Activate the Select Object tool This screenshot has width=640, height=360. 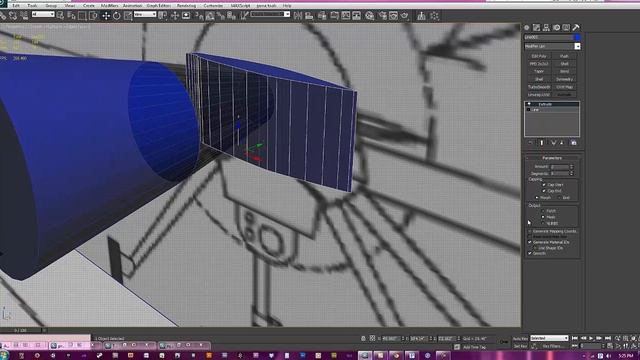click(60, 16)
